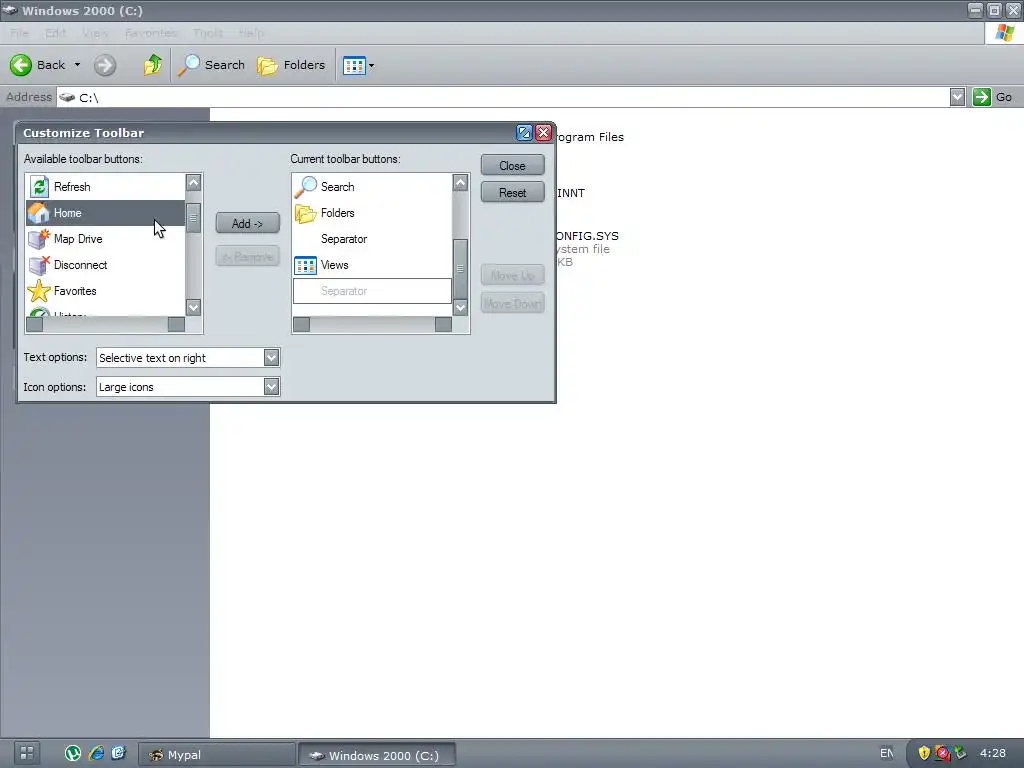Click the system clock showing 4:28
This screenshot has height=768, width=1024.
click(x=993, y=753)
